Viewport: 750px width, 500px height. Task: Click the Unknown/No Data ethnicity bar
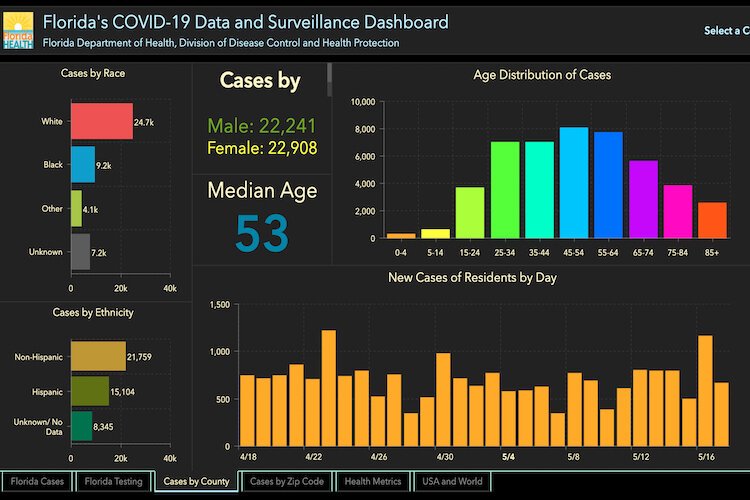[80, 428]
